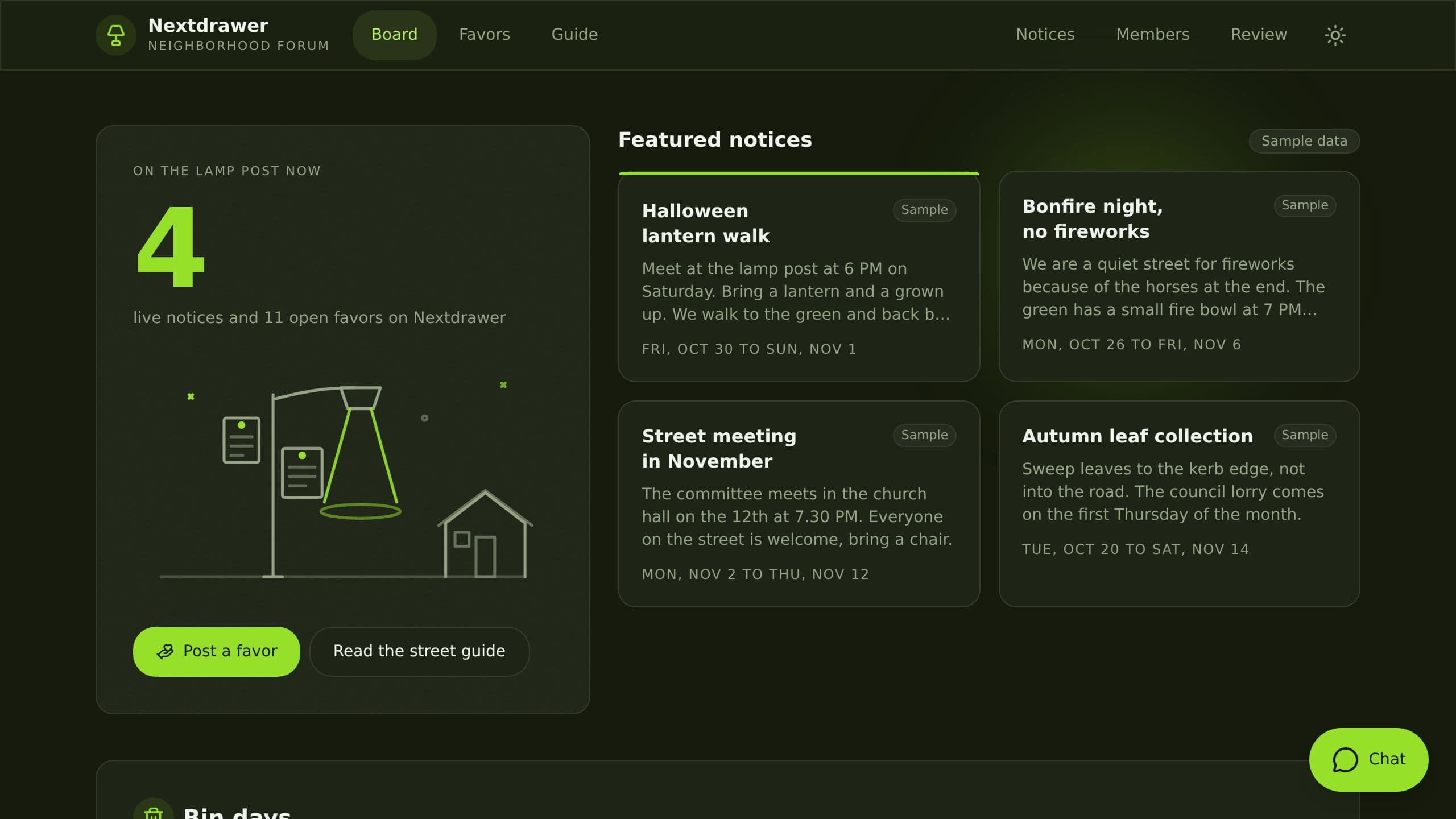Toggle the light/dark theme sun icon
The image size is (1456, 819).
tap(1335, 35)
